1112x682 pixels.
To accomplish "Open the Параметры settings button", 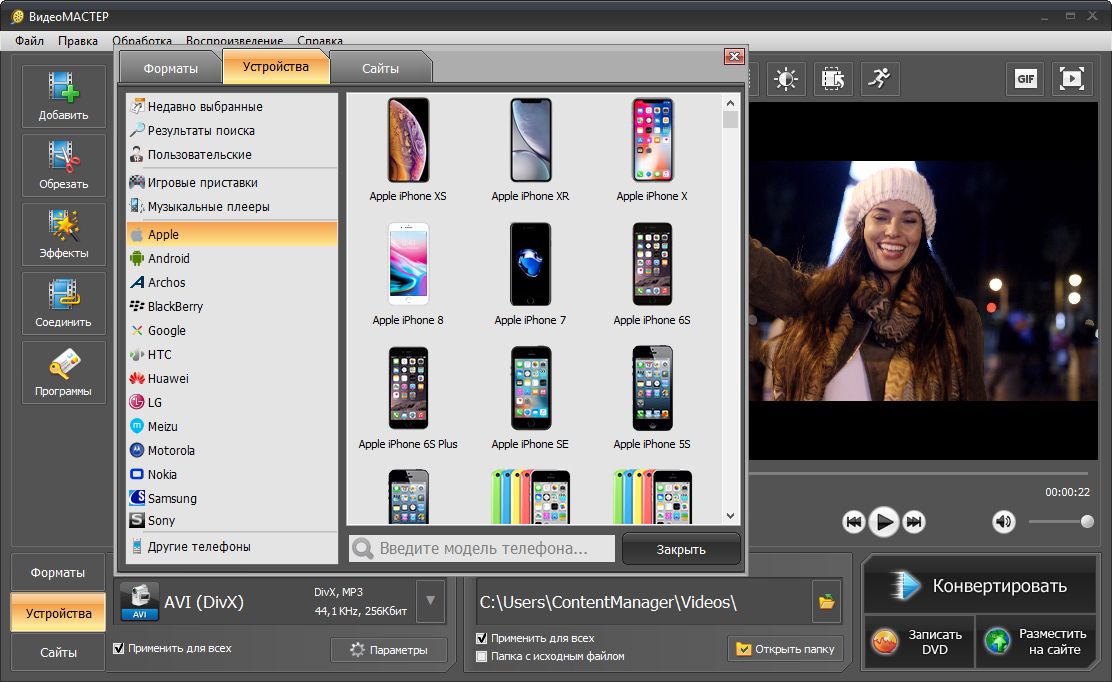I will 389,649.
